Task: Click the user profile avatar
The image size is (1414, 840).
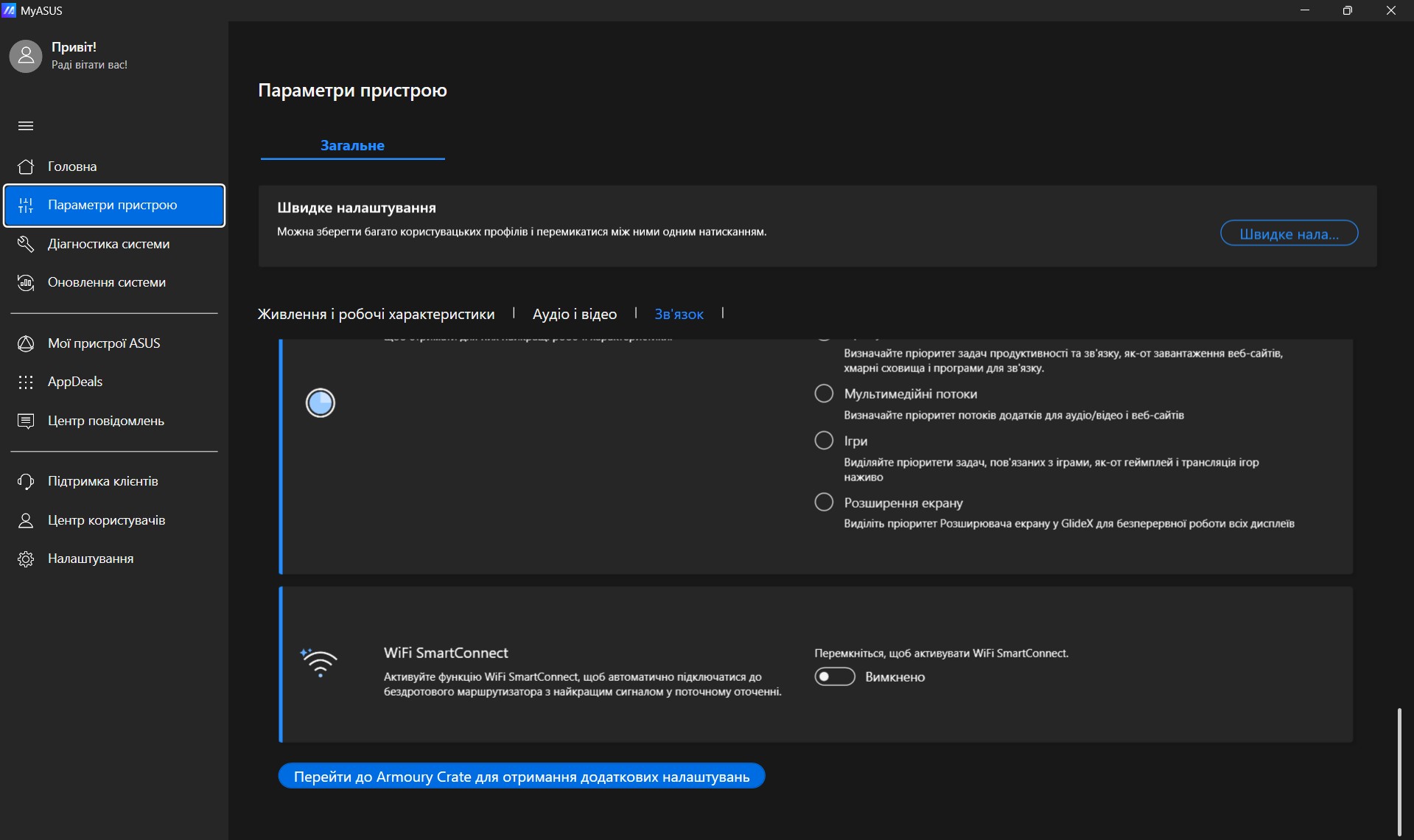Action: (26, 56)
